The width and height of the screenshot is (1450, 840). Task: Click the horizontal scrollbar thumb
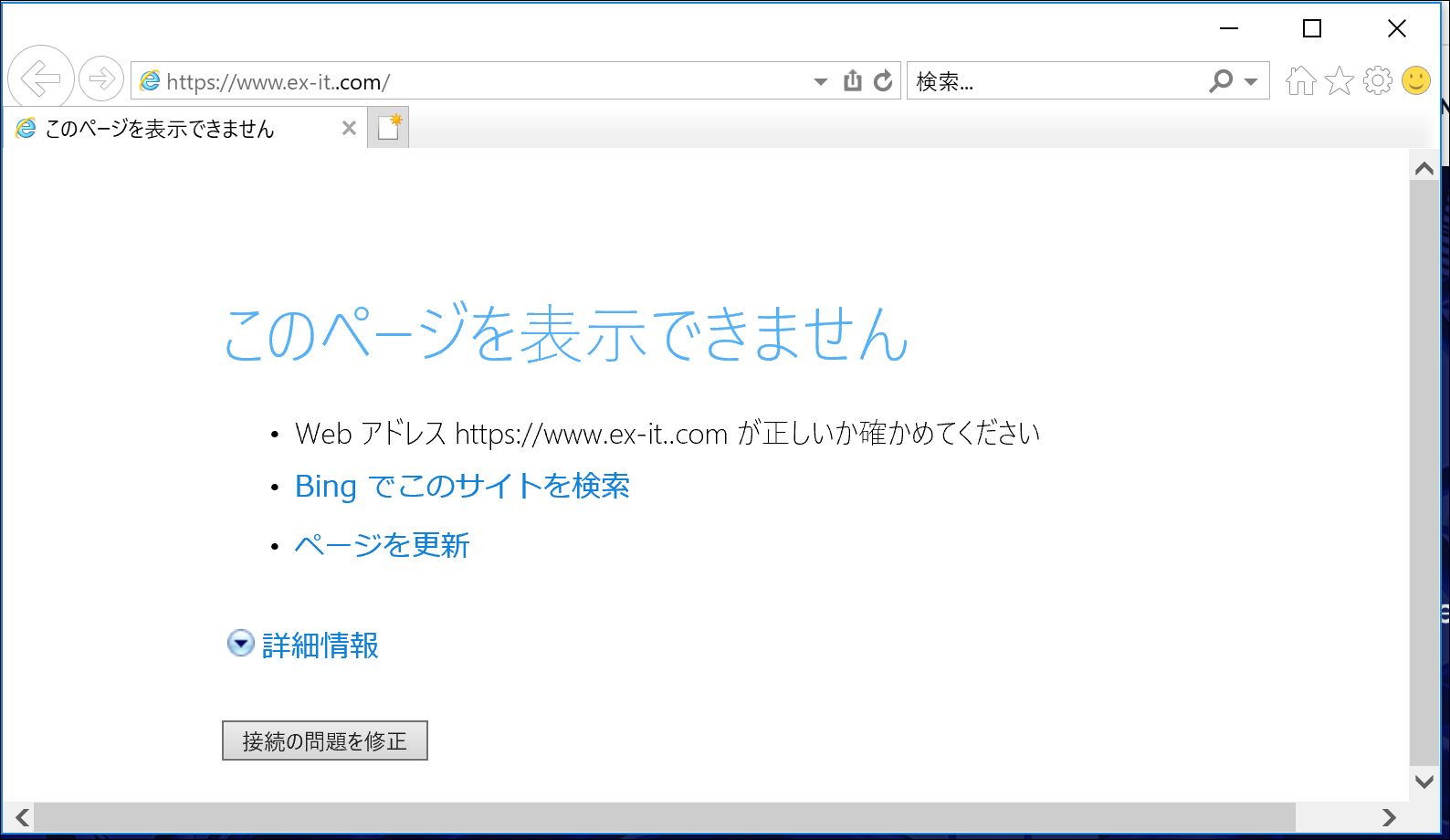click(x=665, y=817)
